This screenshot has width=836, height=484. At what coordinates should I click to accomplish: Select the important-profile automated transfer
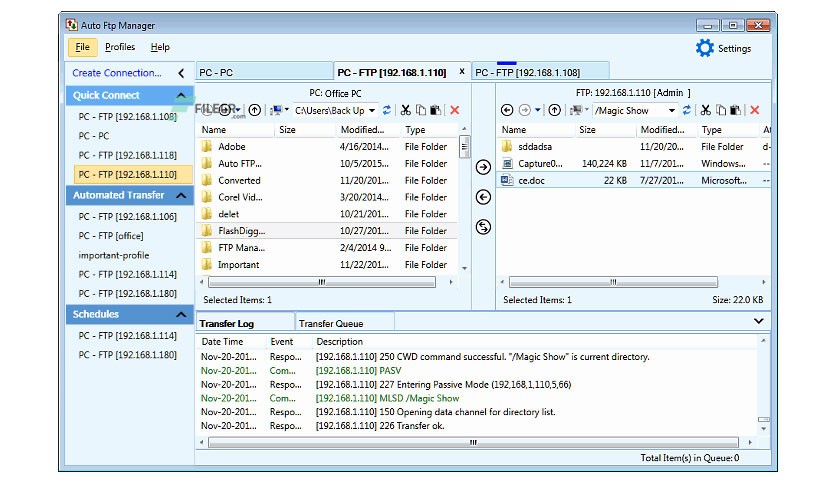pos(114,255)
